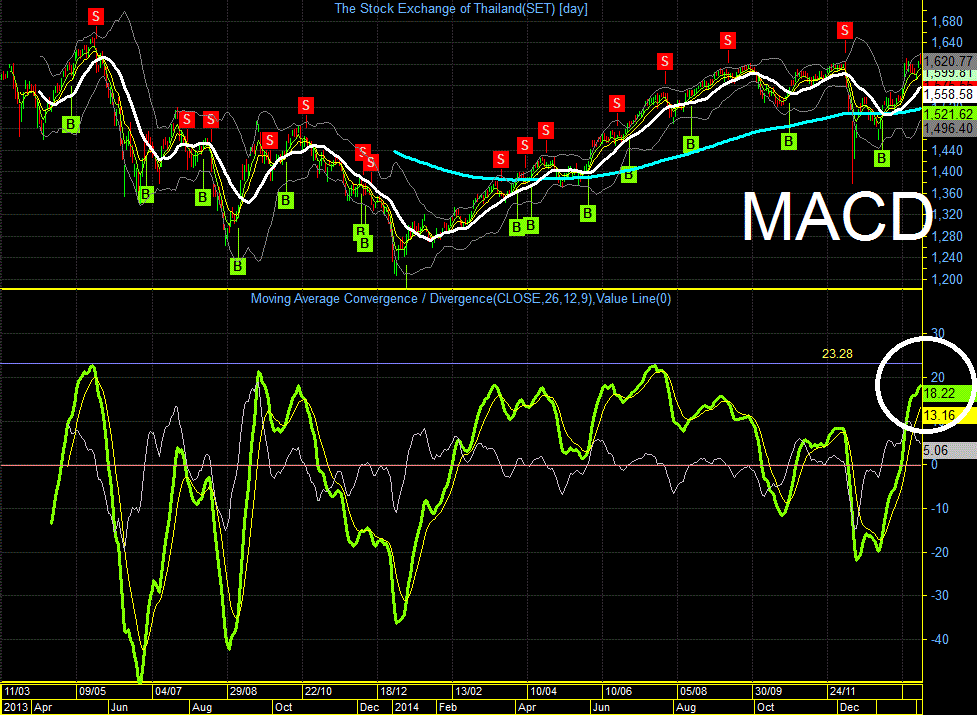
Task: Select the grey 1,496.40 value label
Action: click(948, 128)
